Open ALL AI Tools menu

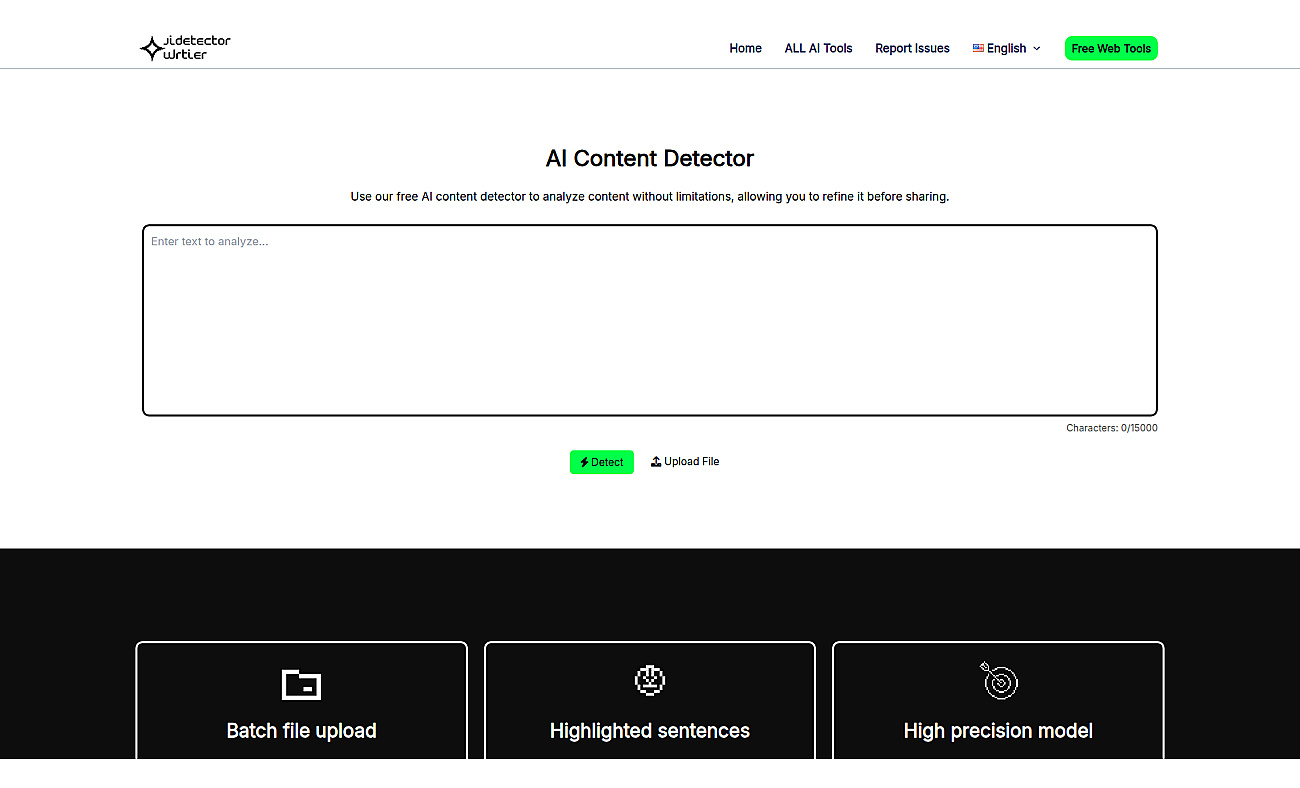[x=818, y=48]
